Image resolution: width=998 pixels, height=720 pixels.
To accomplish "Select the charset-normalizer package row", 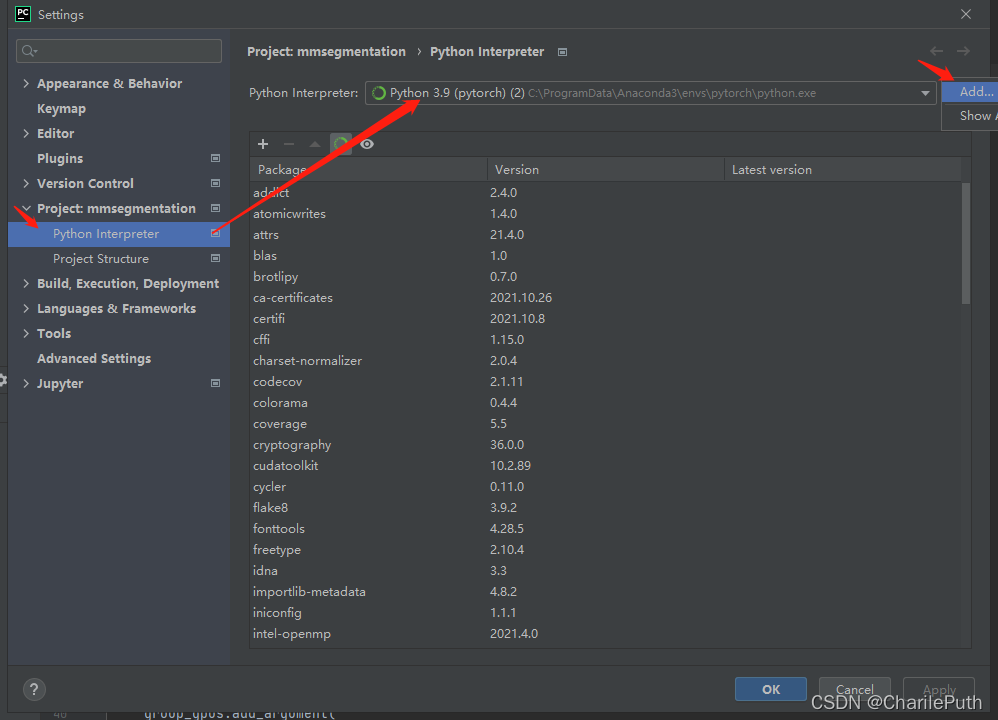I will 605,360.
